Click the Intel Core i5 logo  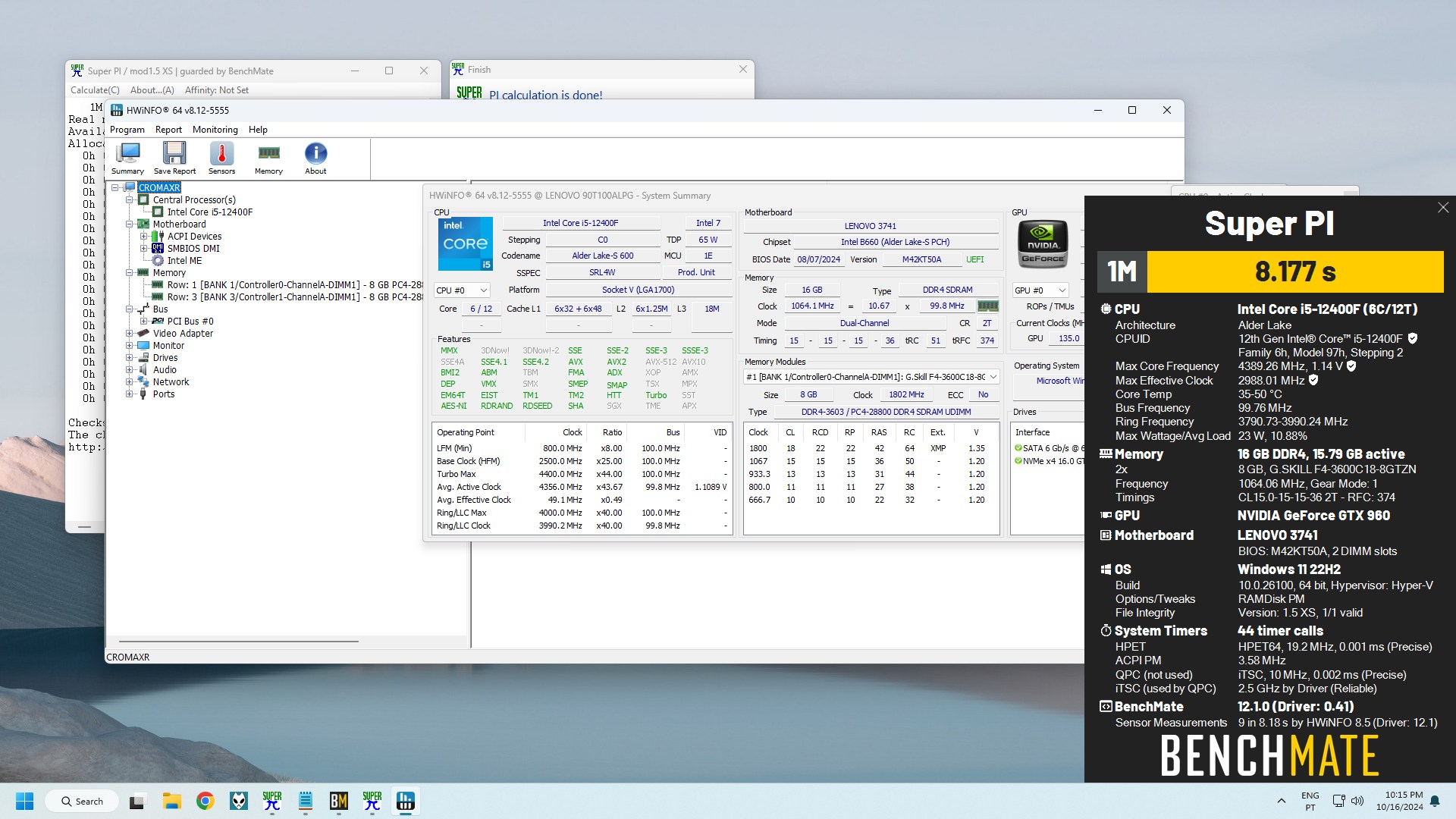[465, 244]
